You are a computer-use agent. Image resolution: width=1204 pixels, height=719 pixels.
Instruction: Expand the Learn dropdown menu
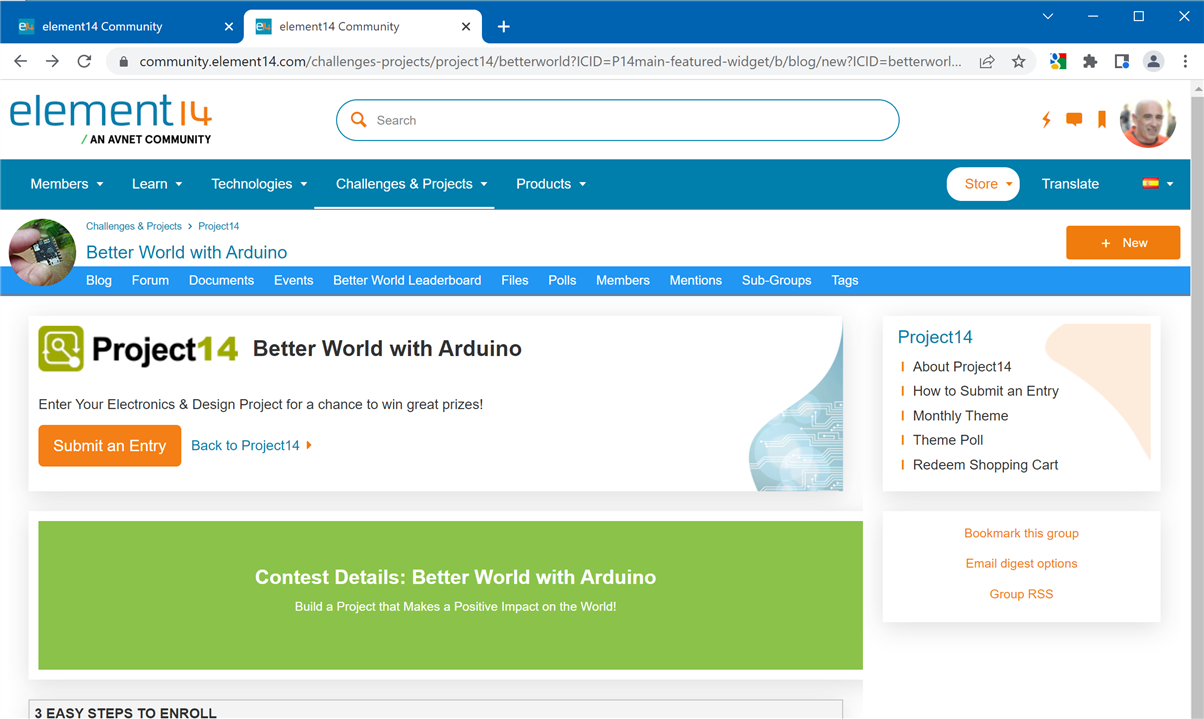[157, 184]
